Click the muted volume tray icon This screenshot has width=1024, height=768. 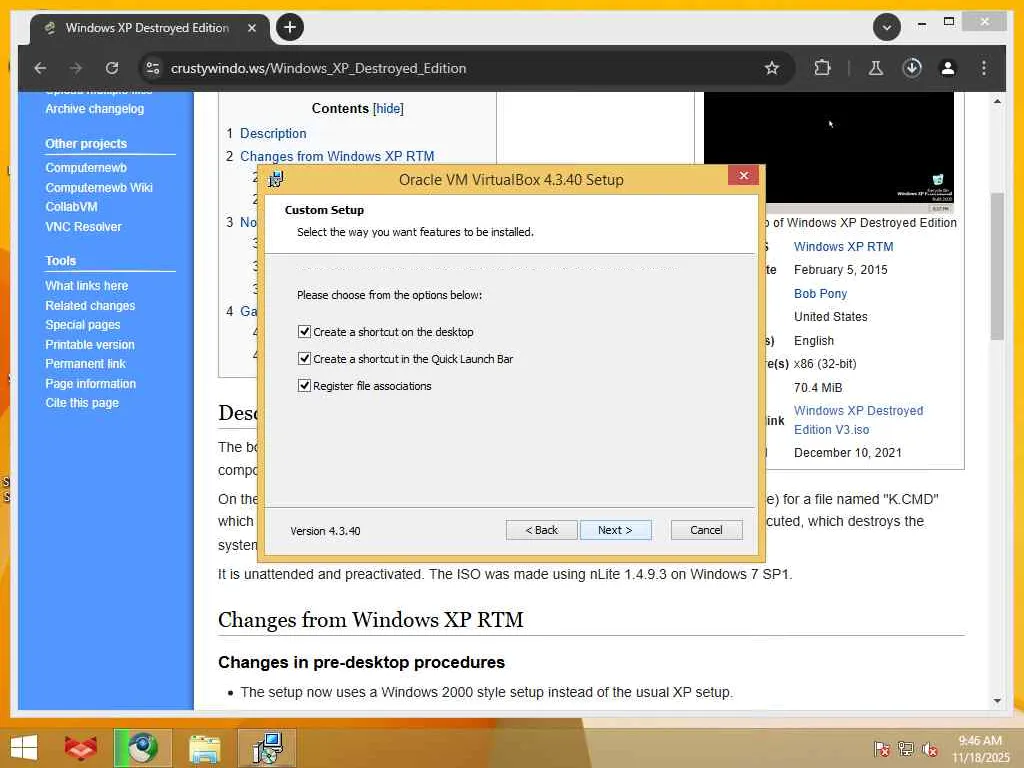coord(930,750)
